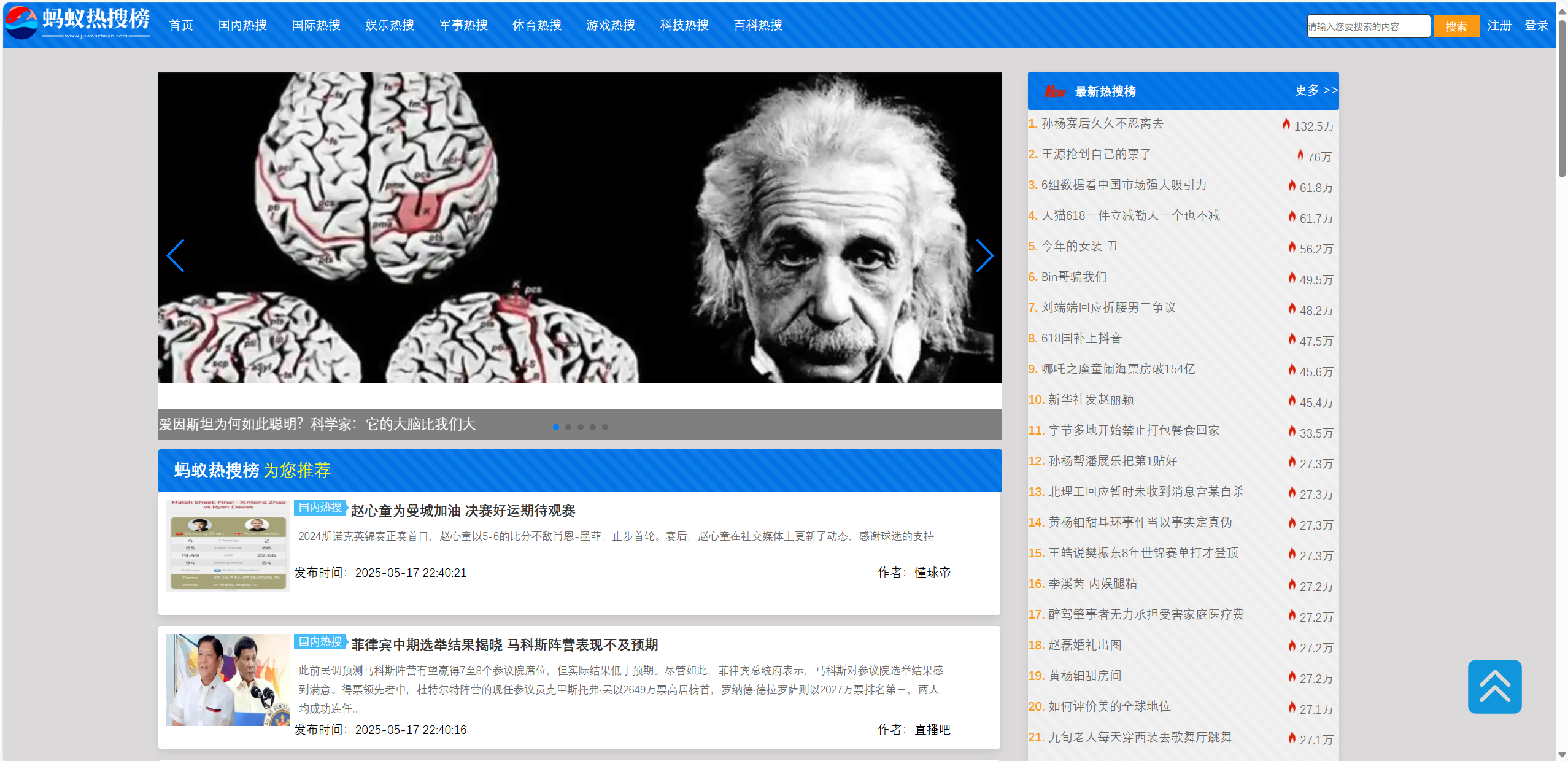
Task: Select the third carousel dot indicator
Action: click(x=581, y=427)
